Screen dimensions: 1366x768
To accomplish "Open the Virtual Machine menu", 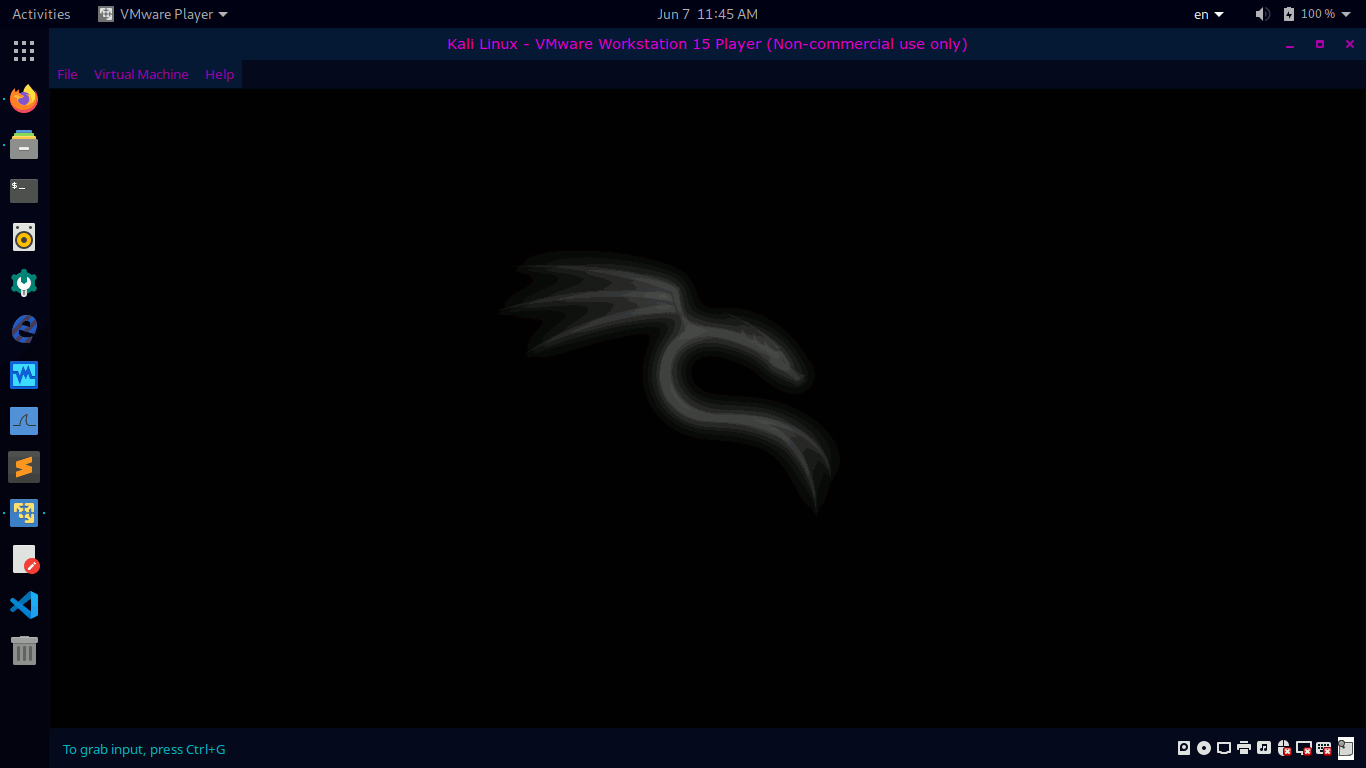I will pos(140,74).
